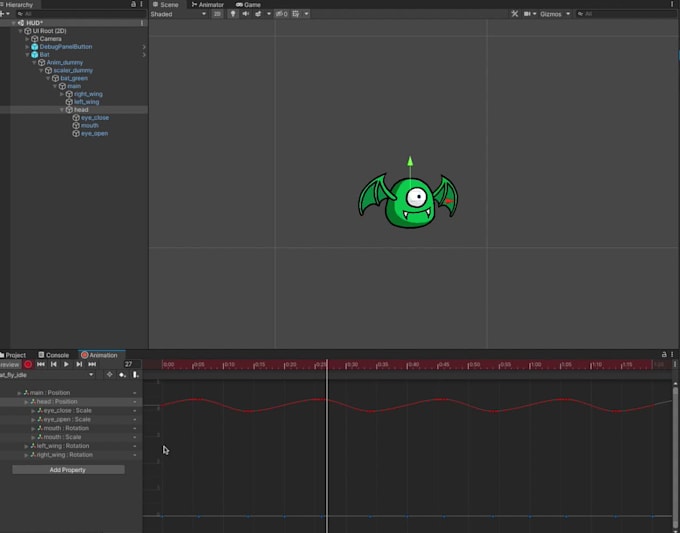Open the eye_open : Scale key menu
This screenshot has width=680, height=533.
[134, 420]
